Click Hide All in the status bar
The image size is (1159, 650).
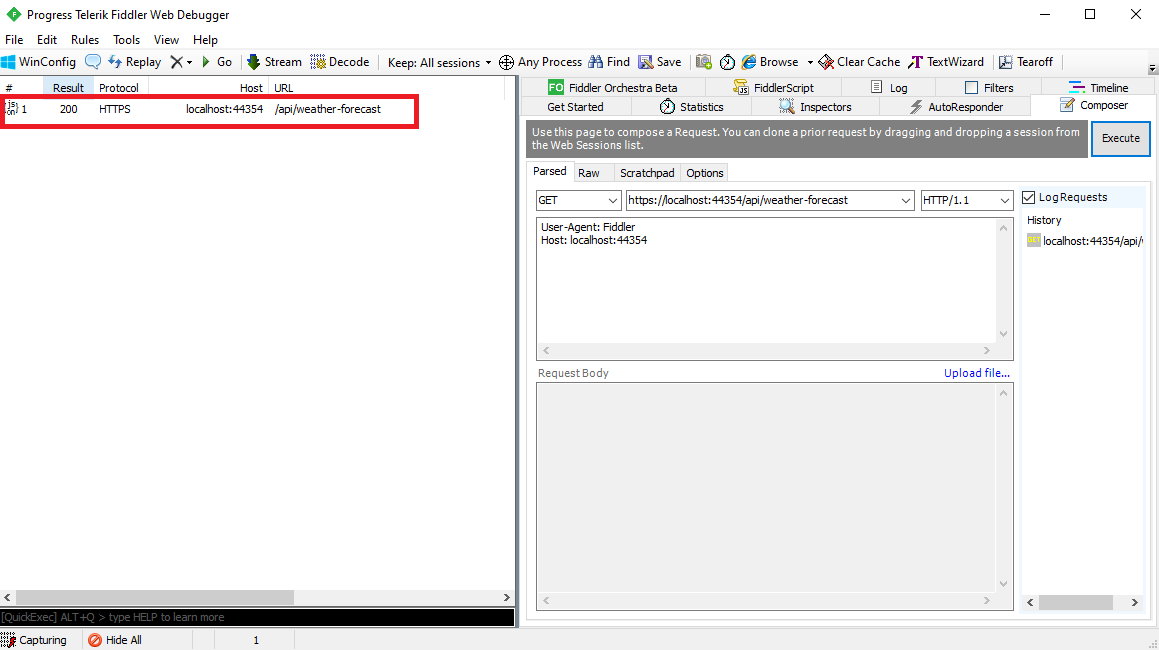point(115,640)
